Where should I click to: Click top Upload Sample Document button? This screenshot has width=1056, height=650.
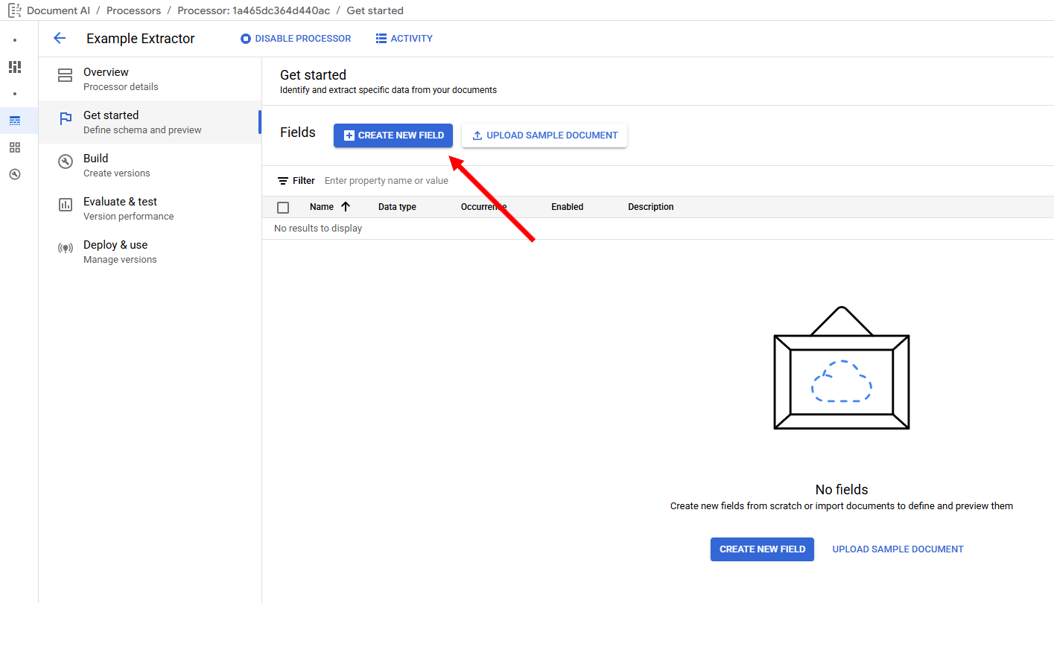[544, 136]
